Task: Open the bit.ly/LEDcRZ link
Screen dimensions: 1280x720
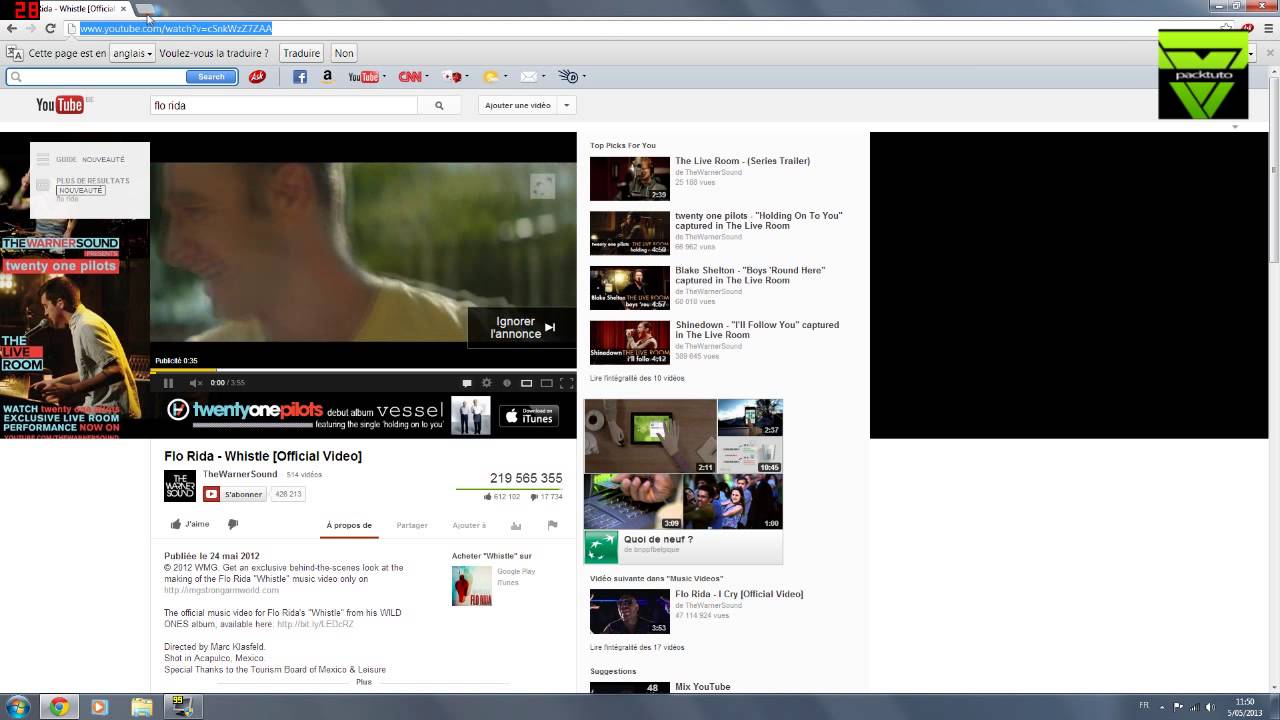Action: [x=315, y=624]
